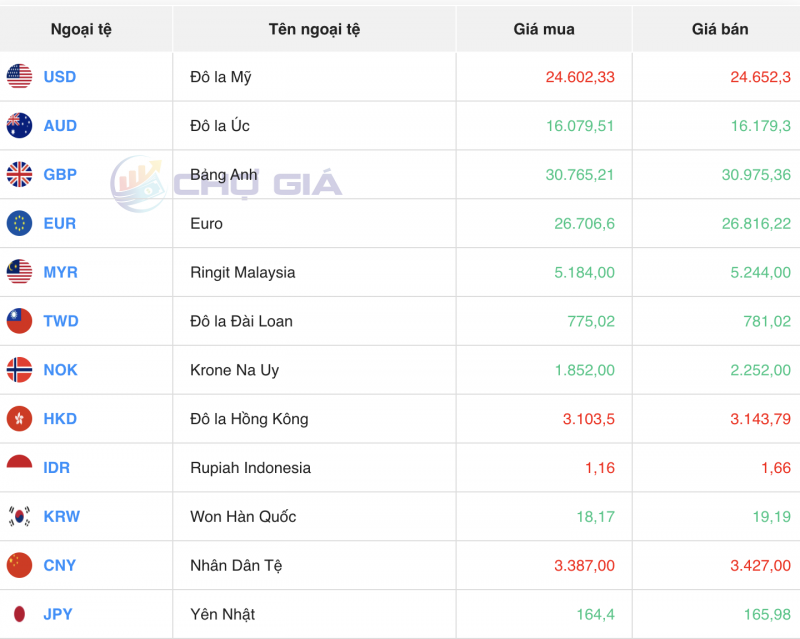Screen dimensions: 800x639
Task: Click the JPY currency code link
Action: click(x=58, y=614)
